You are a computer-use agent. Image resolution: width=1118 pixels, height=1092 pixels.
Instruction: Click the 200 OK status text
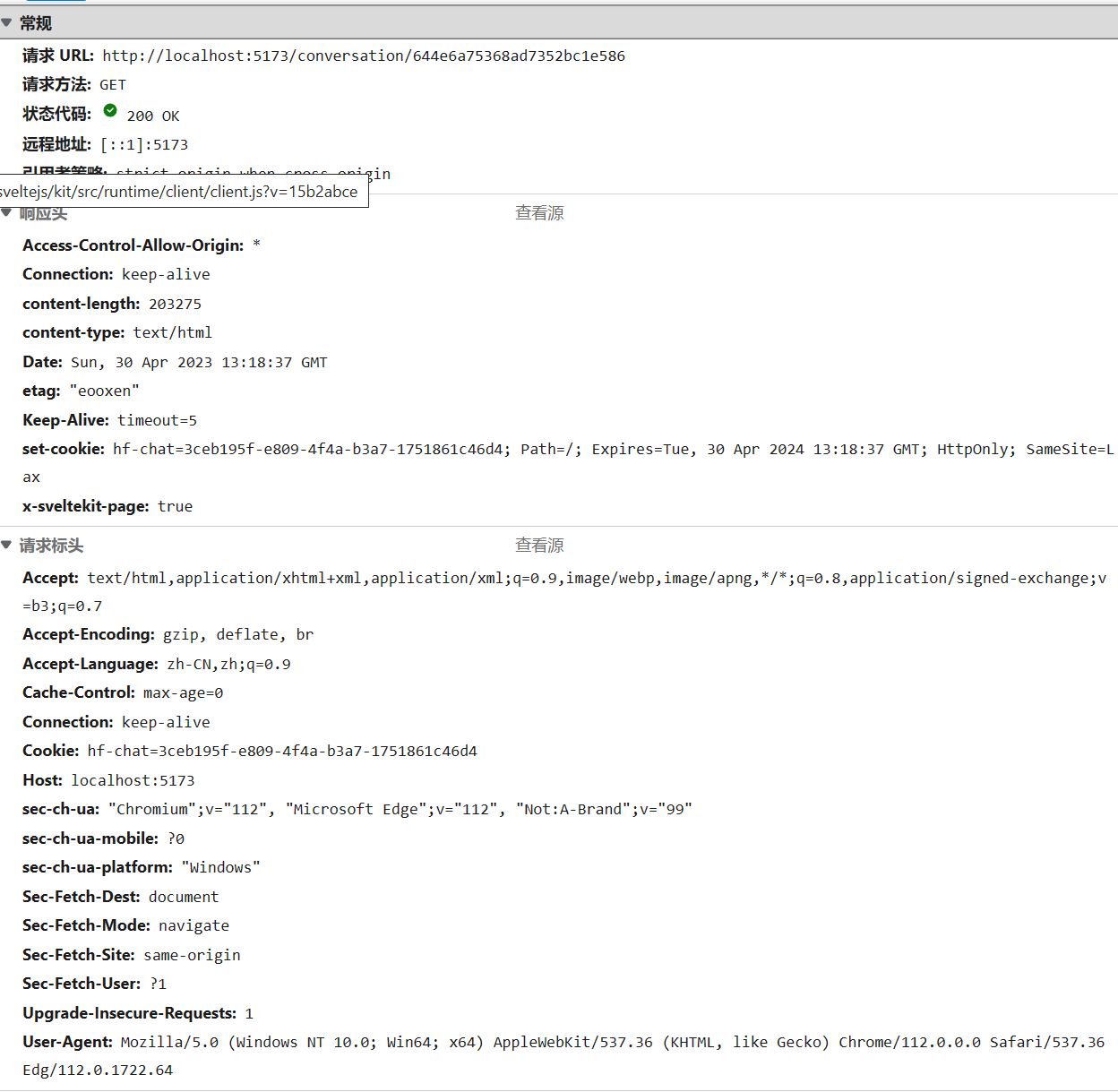pyautogui.click(x=153, y=116)
